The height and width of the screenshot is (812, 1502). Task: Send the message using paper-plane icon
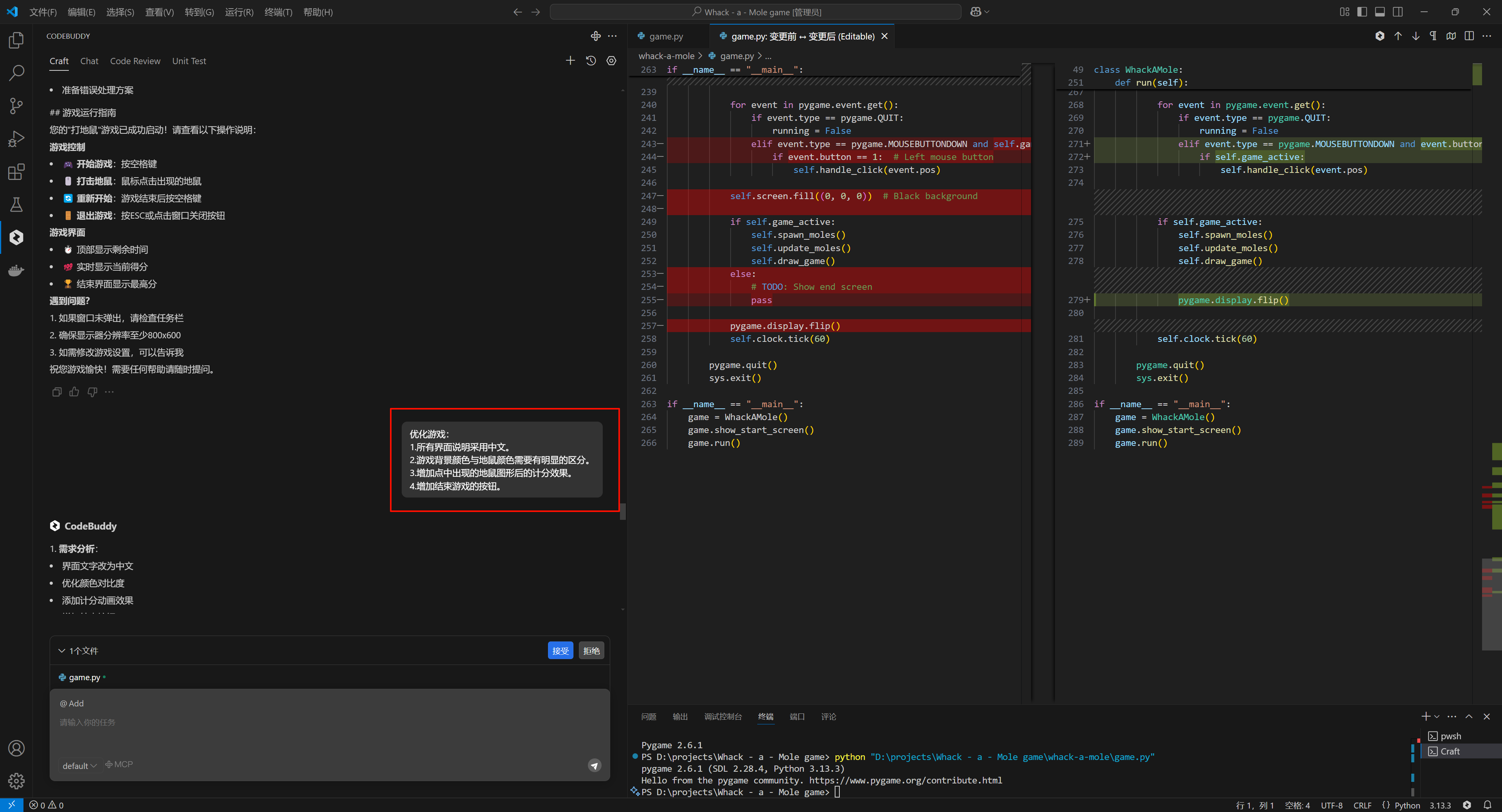(594, 765)
